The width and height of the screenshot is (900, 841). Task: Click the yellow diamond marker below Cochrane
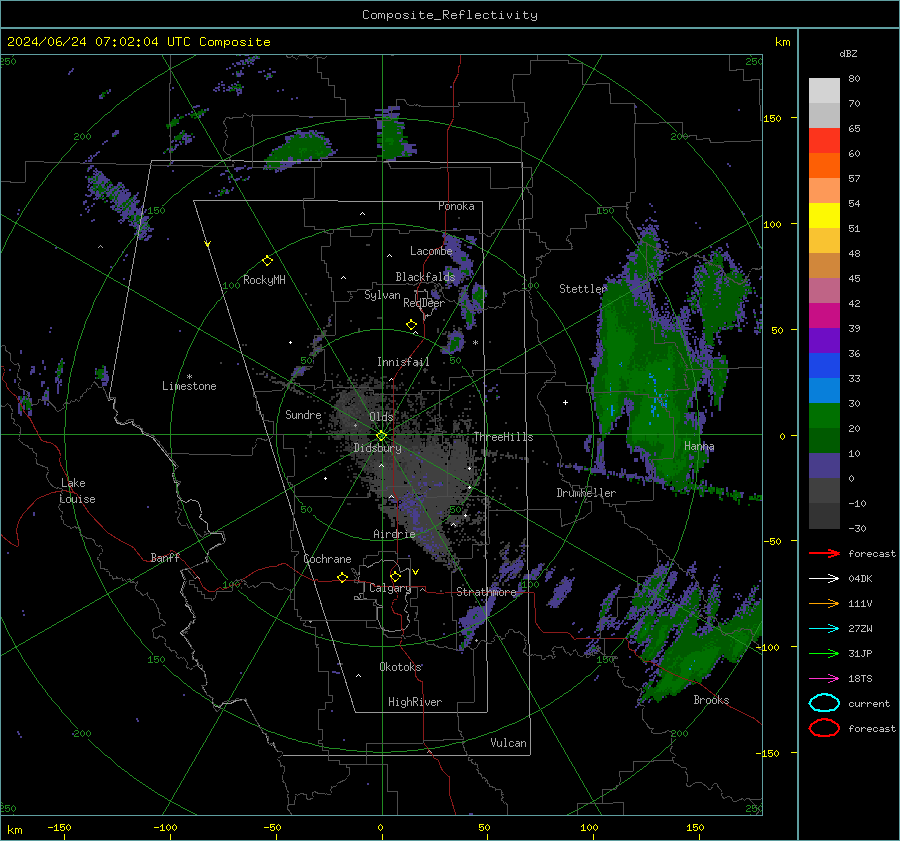coord(342,577)
